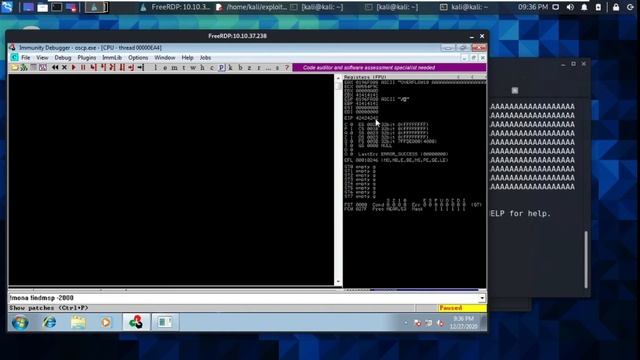Open the Options menu
Screen dimensions: 640x360
(x=138, y=58)
